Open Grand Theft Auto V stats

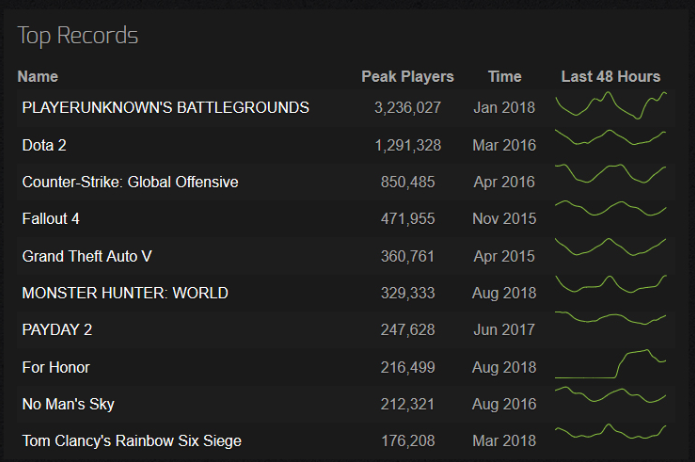pos(87,256)
